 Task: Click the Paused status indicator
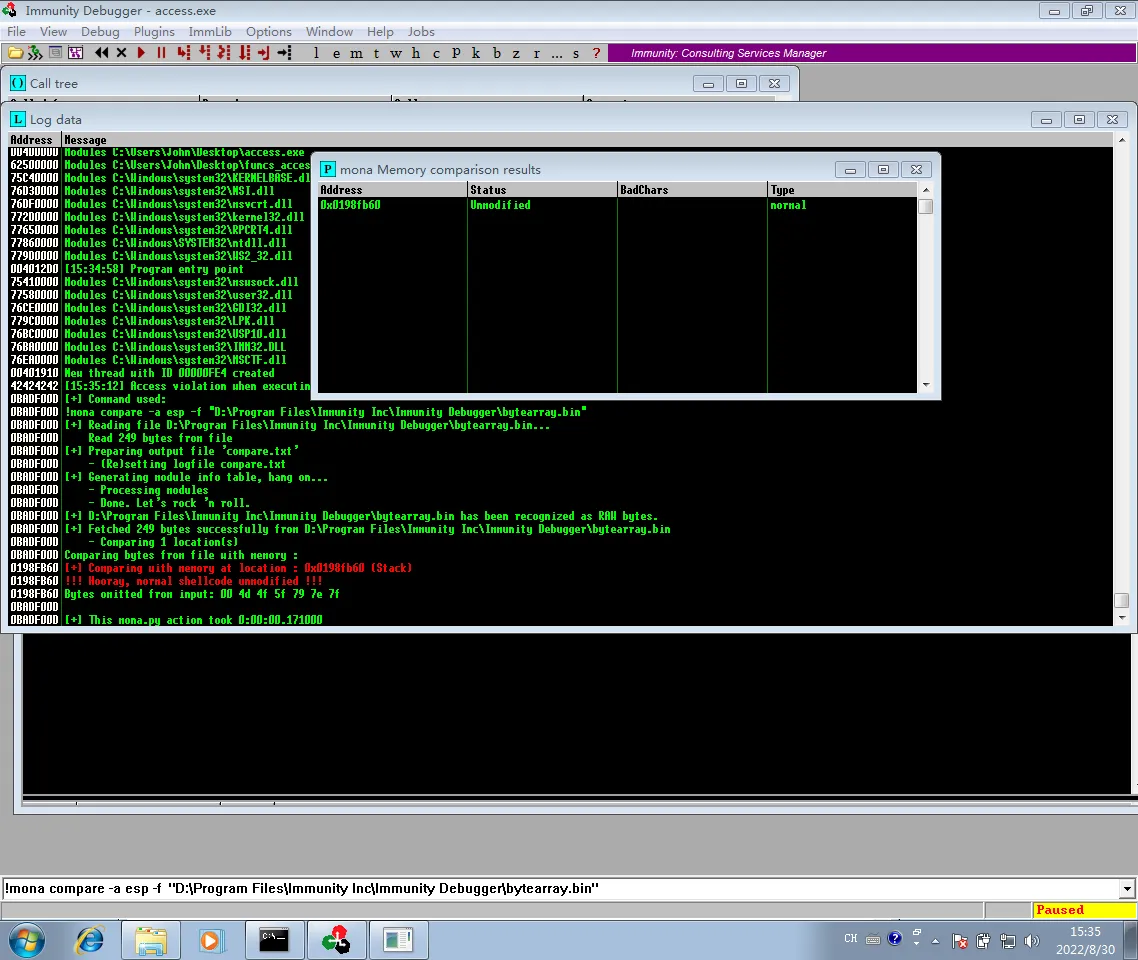[x=1085, y=910]
